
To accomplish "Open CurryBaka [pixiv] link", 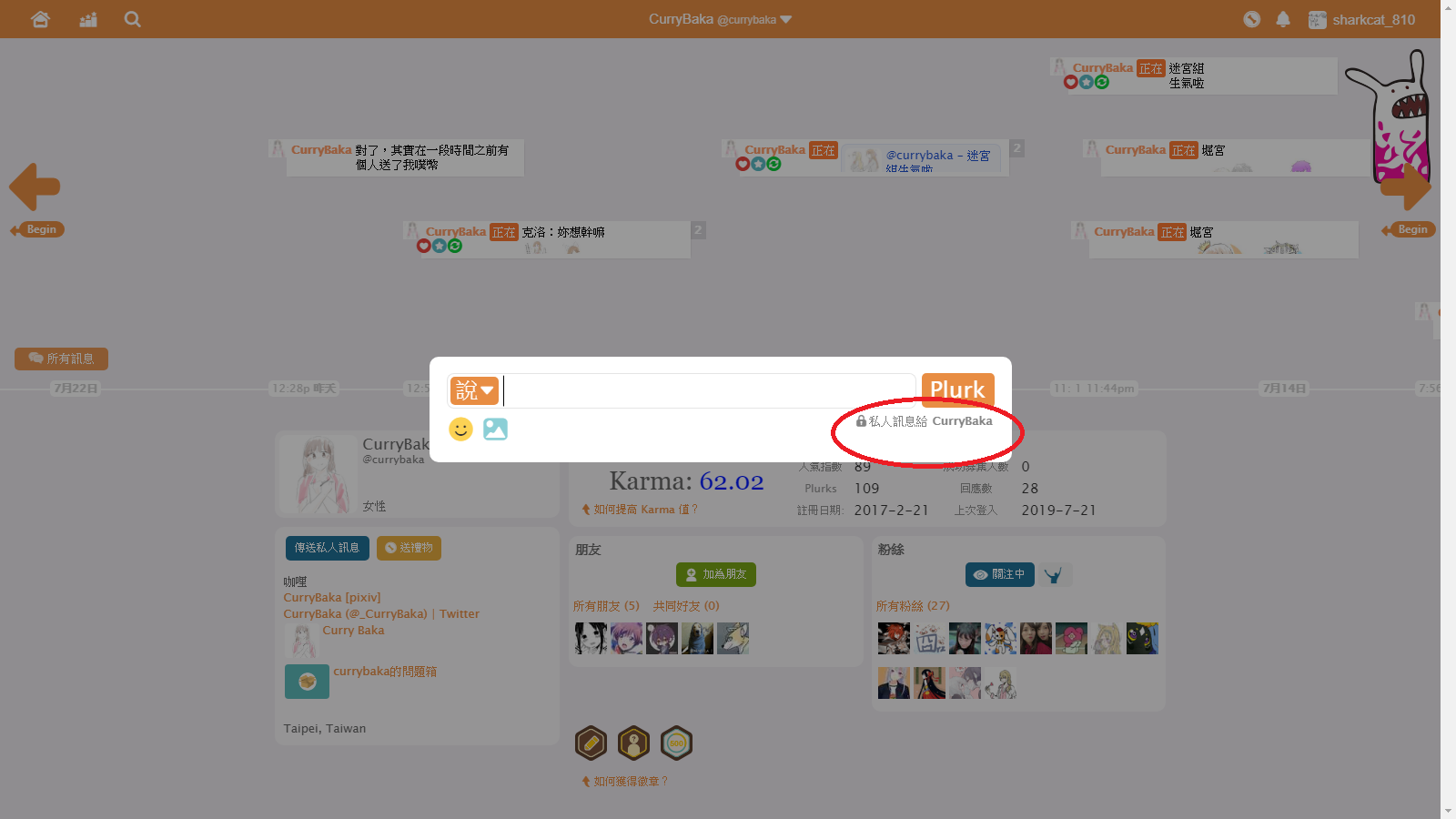I will 332,598.
